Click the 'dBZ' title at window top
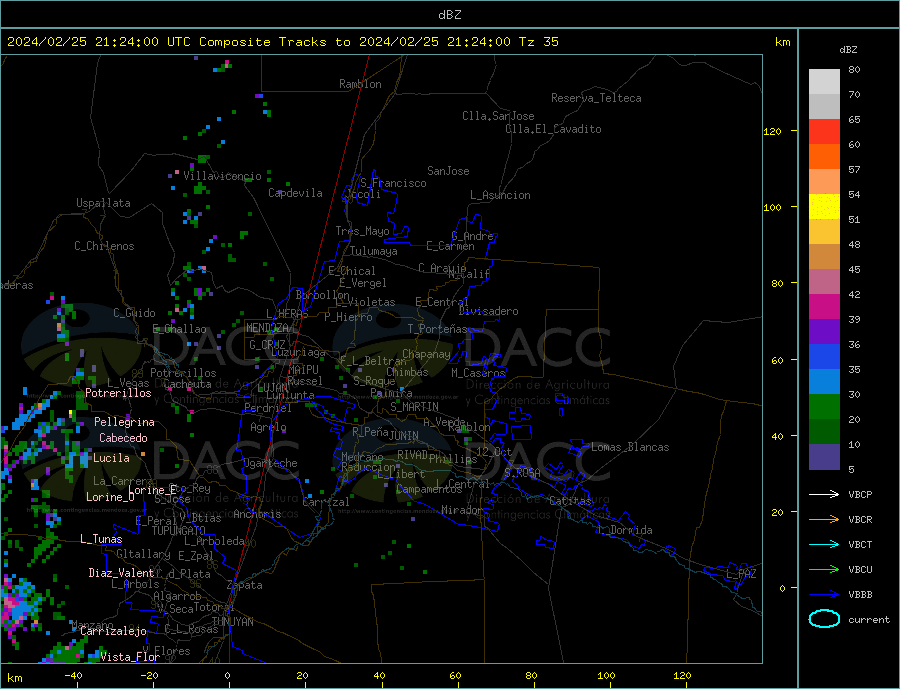 click(x=449, y=15)
